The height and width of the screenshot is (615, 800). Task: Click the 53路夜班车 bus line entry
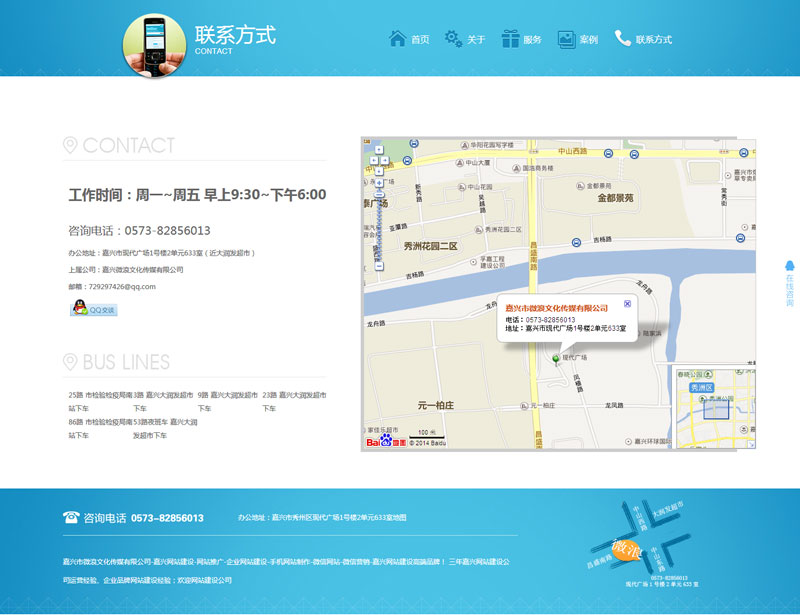tap(165, 429)
